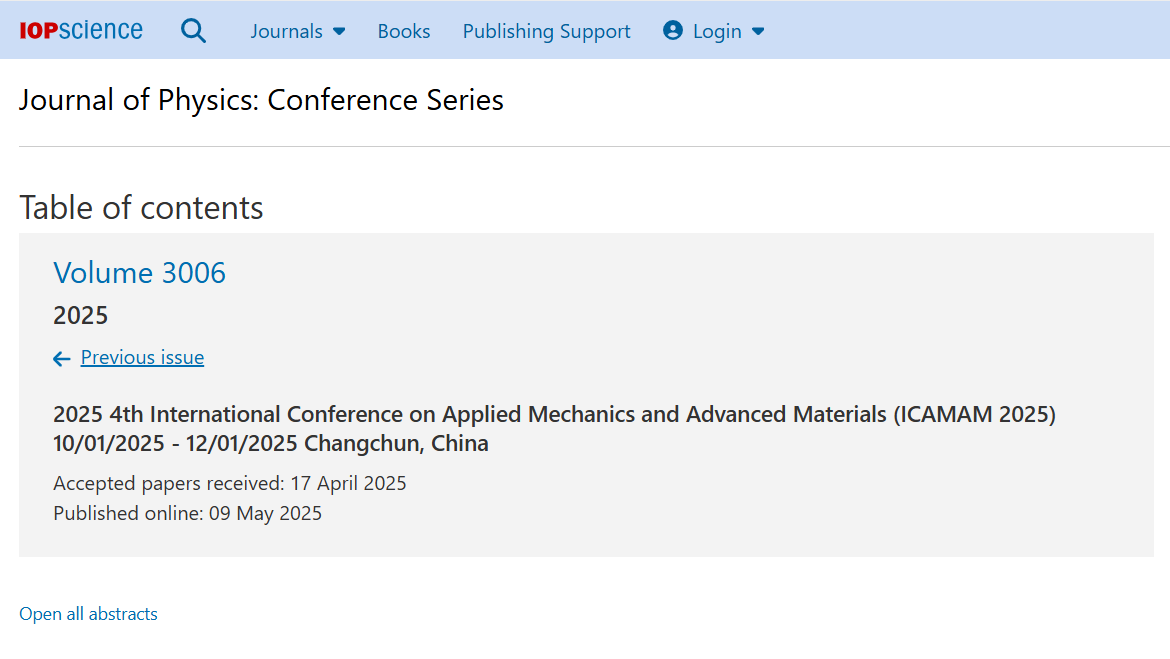1170x659 pixels.
Task: Open the search magnifier icon
Action: tap(193, 31)
